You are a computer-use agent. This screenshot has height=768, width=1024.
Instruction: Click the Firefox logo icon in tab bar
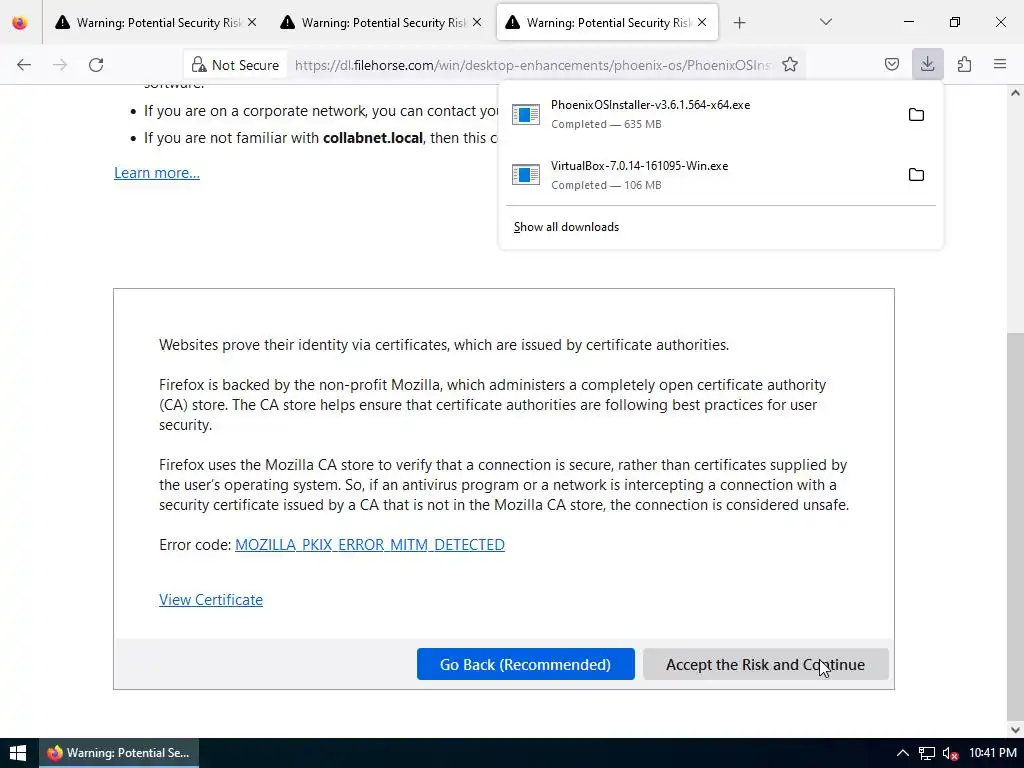(20, 23)
